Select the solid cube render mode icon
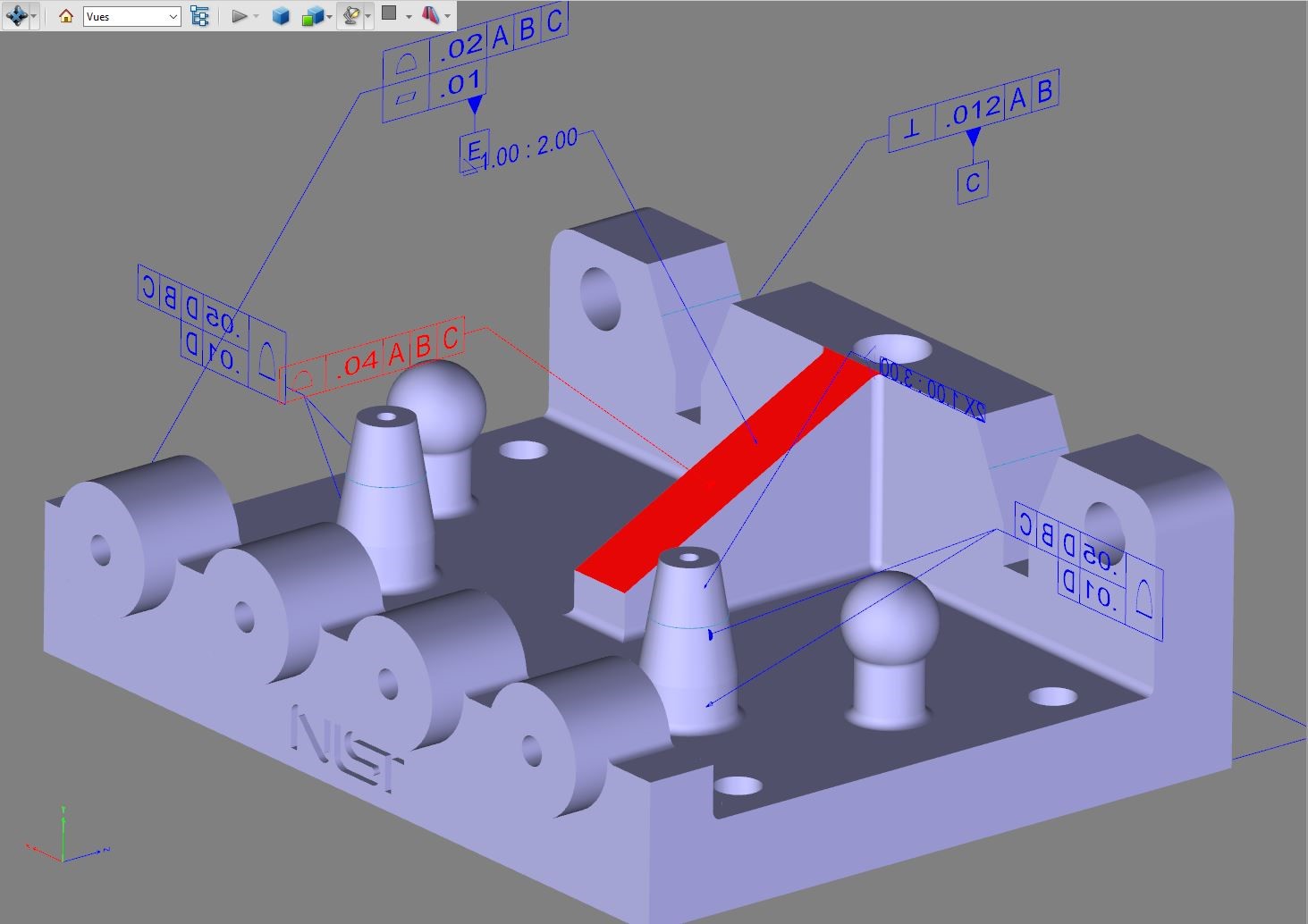1308x924 pixels. [280, 15]
